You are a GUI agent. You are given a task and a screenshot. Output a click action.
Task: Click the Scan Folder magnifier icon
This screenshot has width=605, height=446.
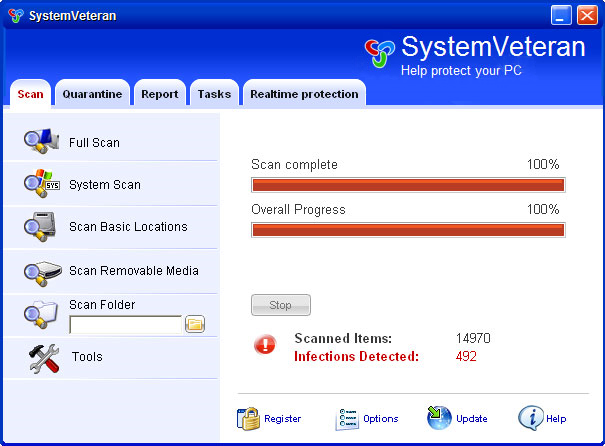(x=41, y=314)
